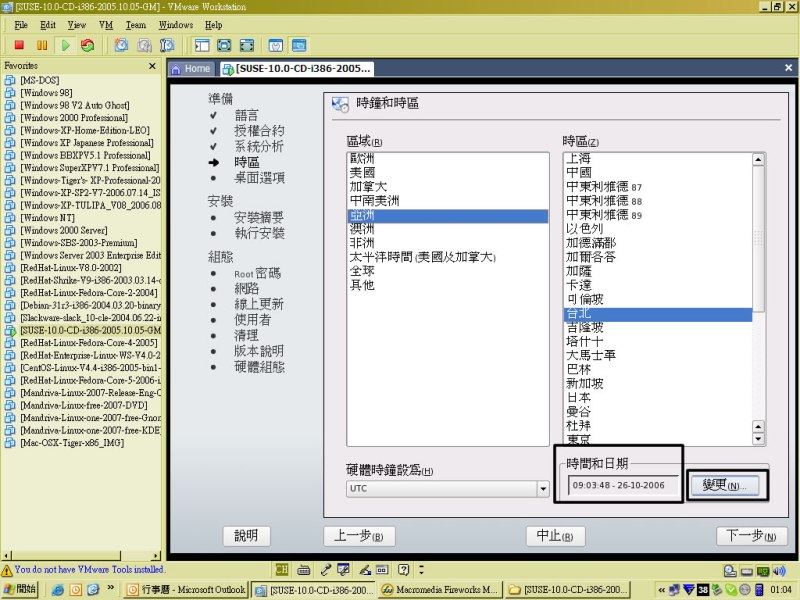The height and width of the screenshot is (600, 800).
Task: Select 新加坡 in the time zone list
Action: point(658,384)
